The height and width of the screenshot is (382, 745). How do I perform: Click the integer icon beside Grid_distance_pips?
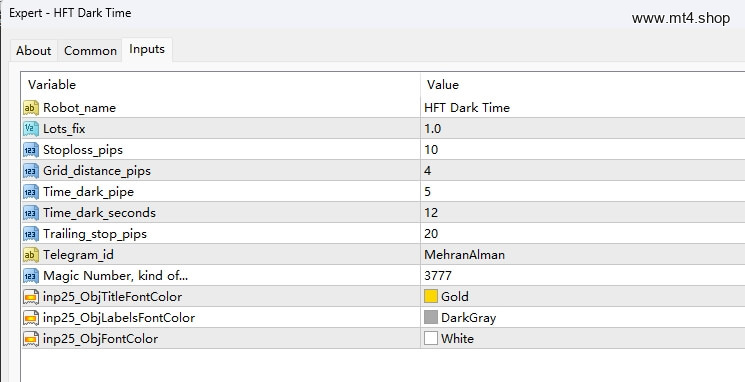(31, 171)
